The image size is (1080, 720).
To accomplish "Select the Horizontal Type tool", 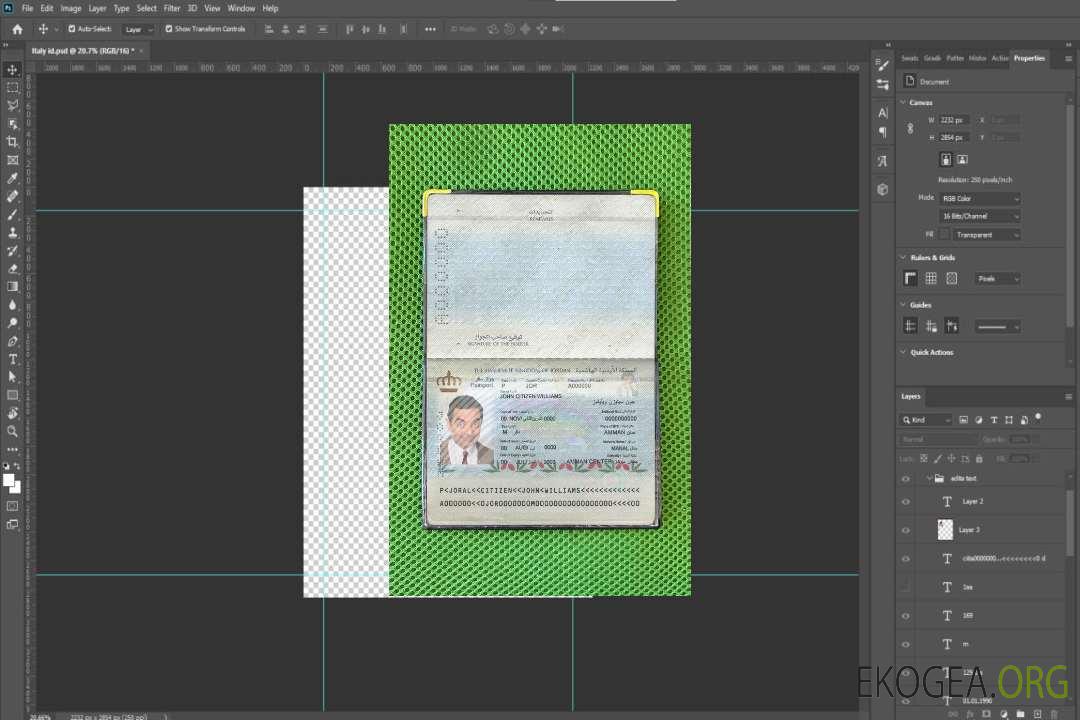I will click(12, 359).
